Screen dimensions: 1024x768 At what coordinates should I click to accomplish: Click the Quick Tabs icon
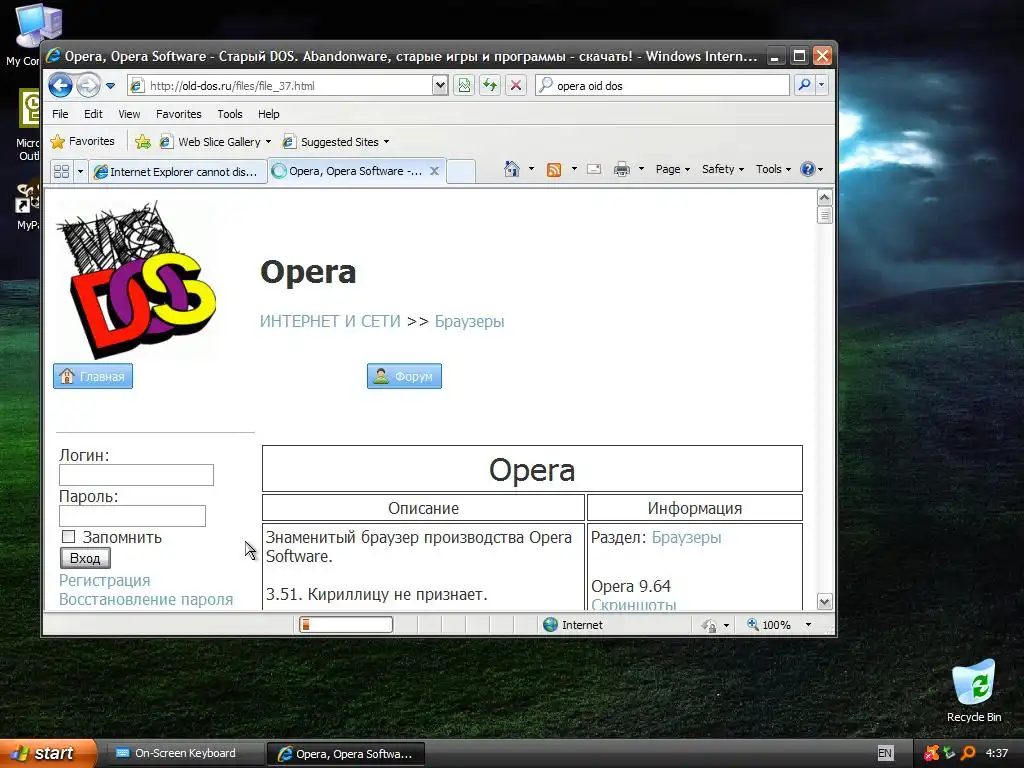pos(61,172)
